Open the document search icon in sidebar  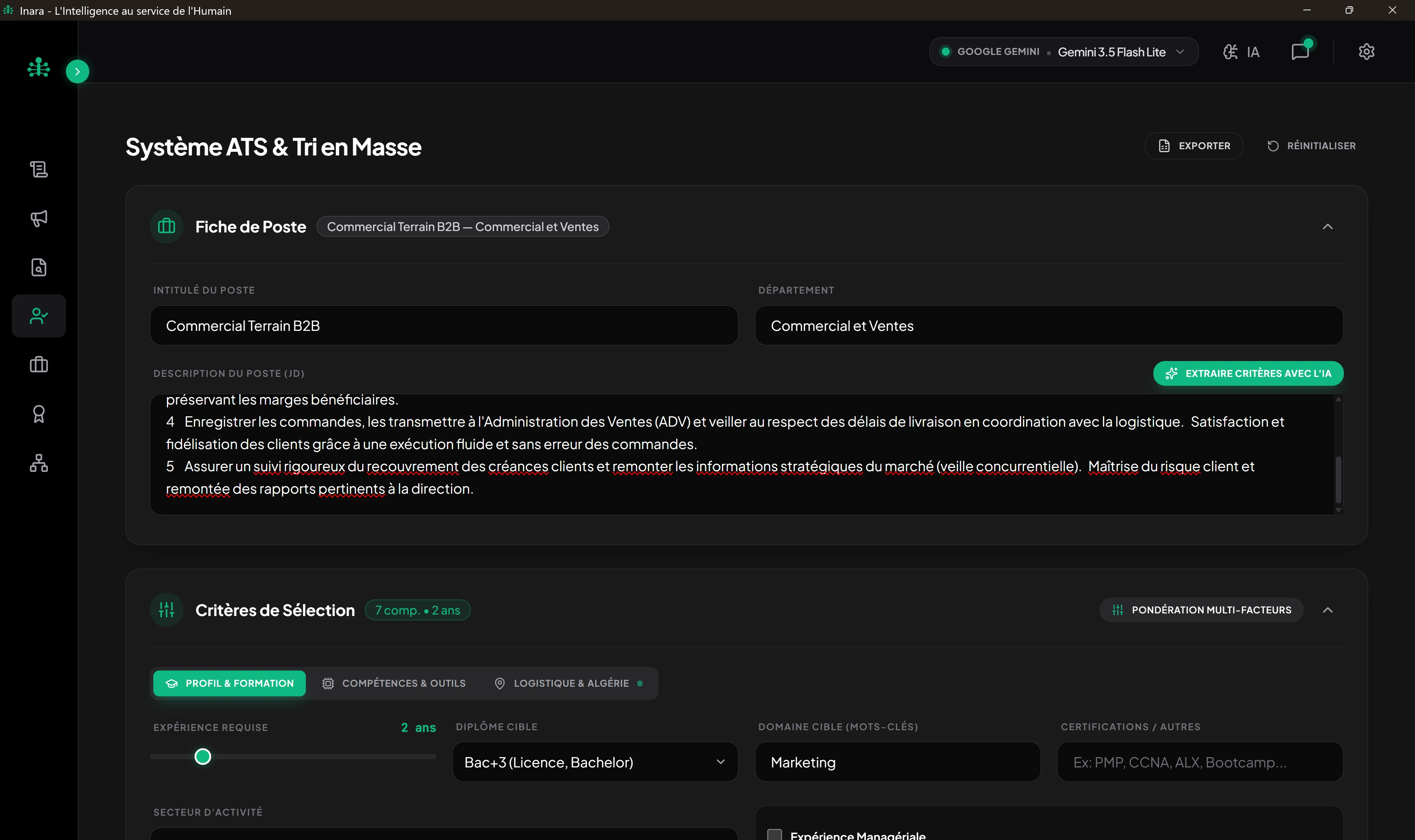point(38,267)
